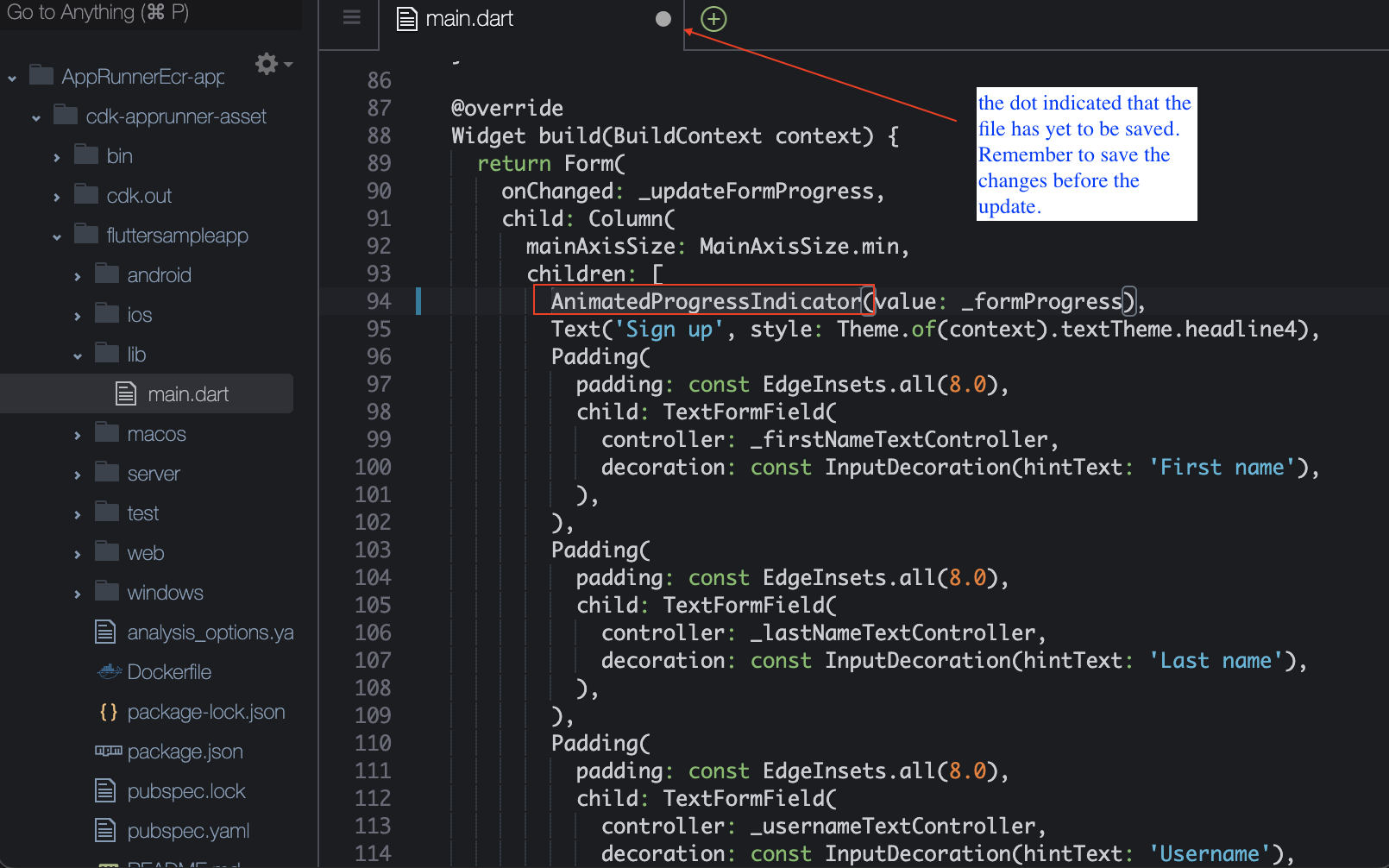
Task: Click the 'Last name' hint string
Action: tap(1216, 660)
